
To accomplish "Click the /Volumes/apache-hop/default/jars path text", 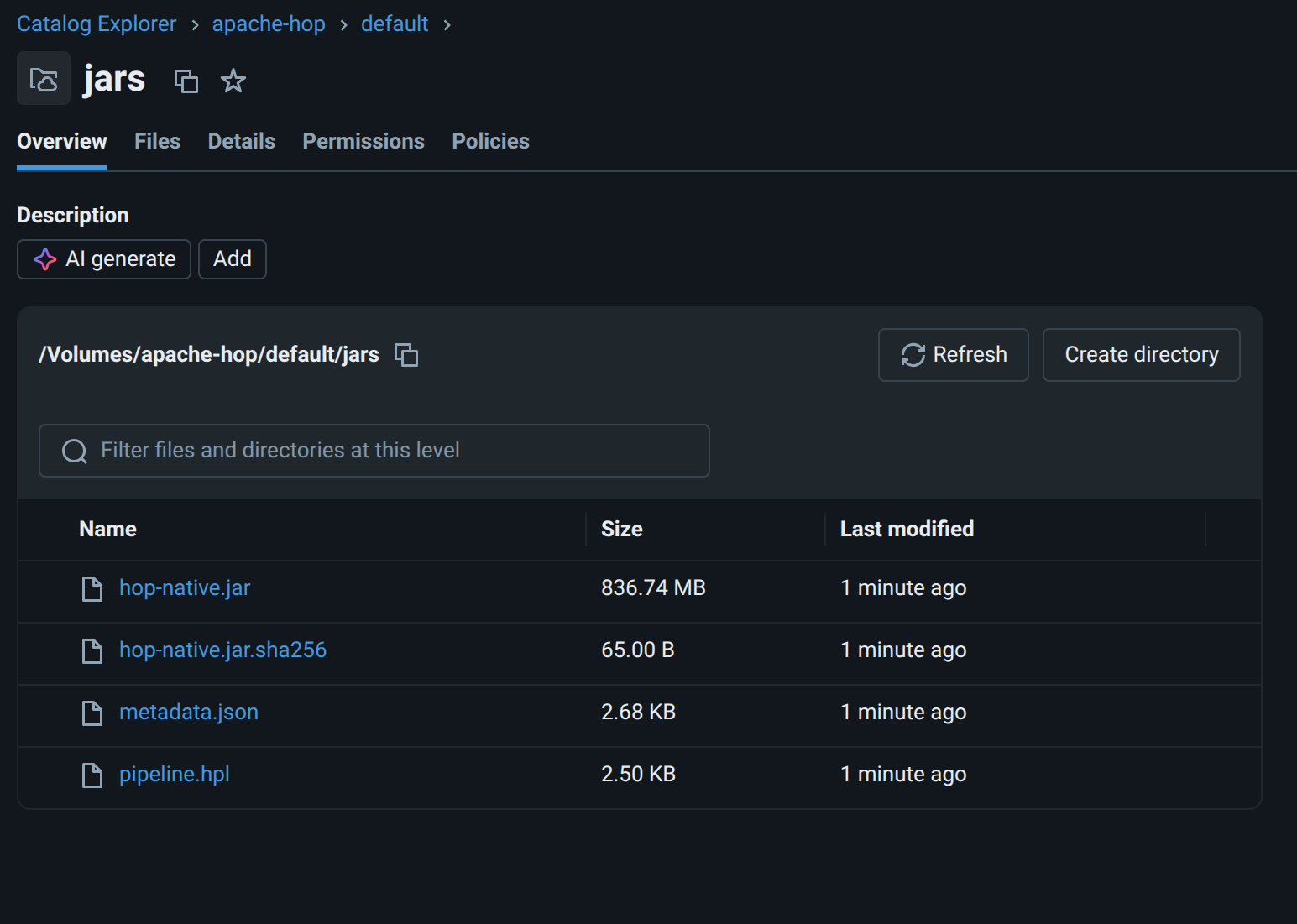I will 209,354.
